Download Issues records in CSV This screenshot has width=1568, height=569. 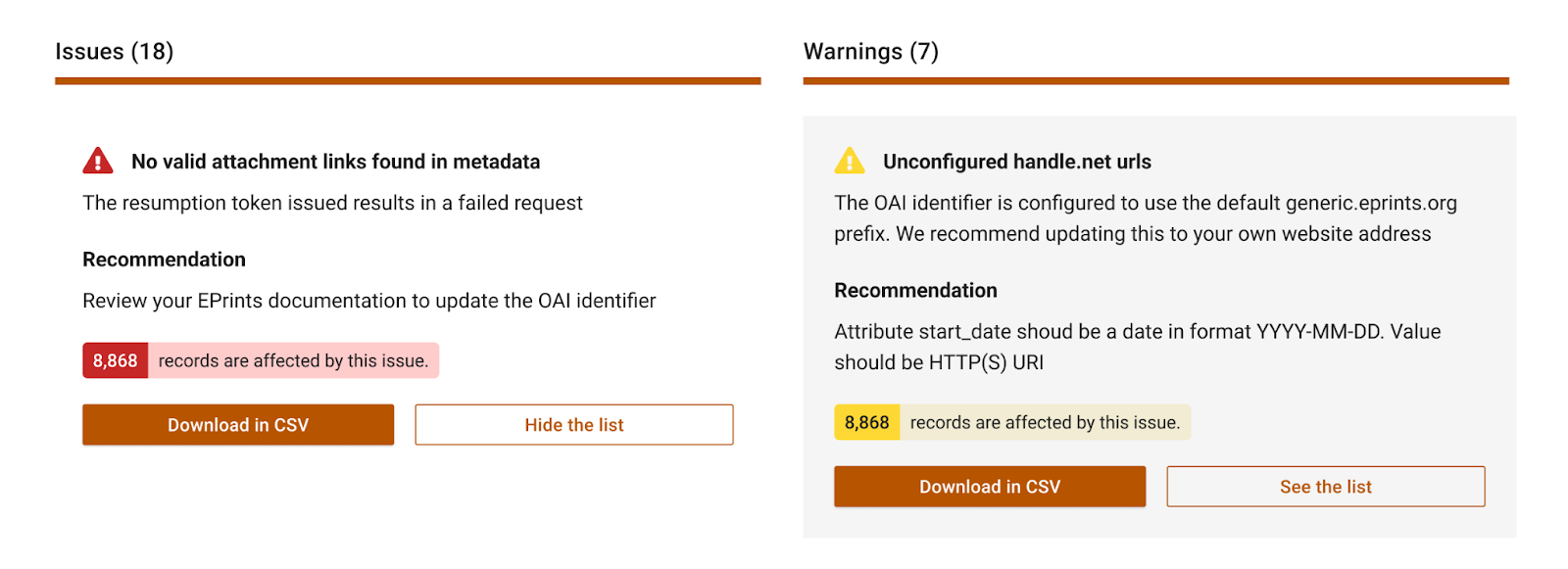(x=238, y=425)
